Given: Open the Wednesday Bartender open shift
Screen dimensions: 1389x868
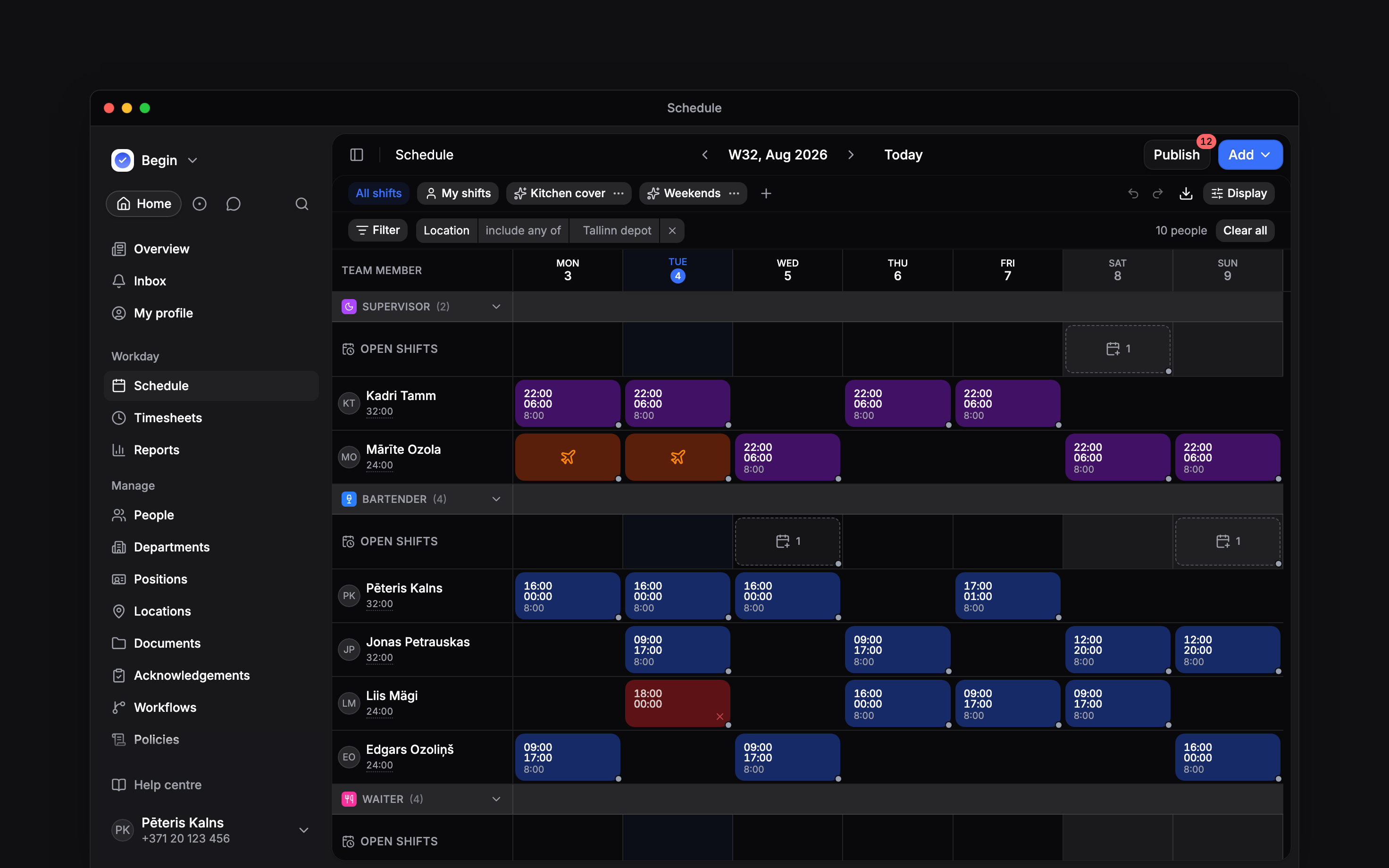Looking at the screenshot, I should tap(787, 542).
